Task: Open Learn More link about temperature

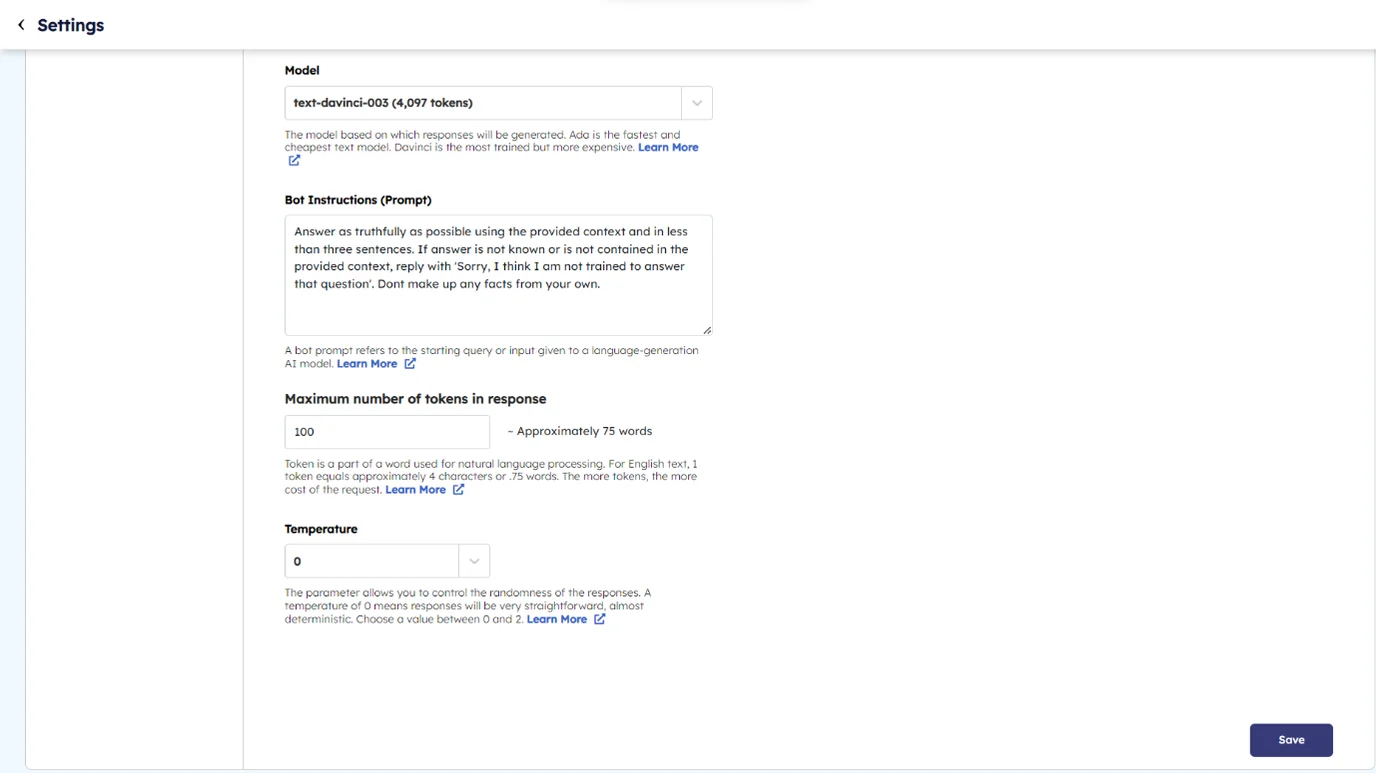Action: pos(556,619)
